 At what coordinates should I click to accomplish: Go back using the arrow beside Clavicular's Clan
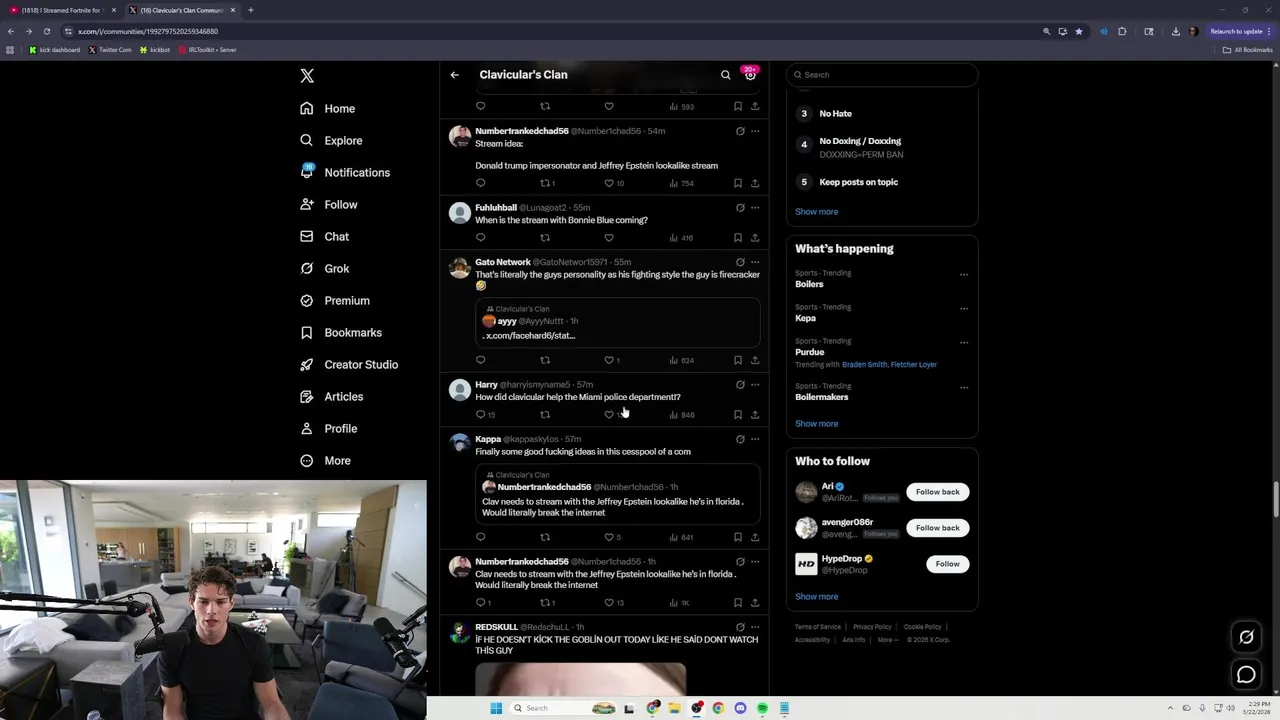(454, 75)
